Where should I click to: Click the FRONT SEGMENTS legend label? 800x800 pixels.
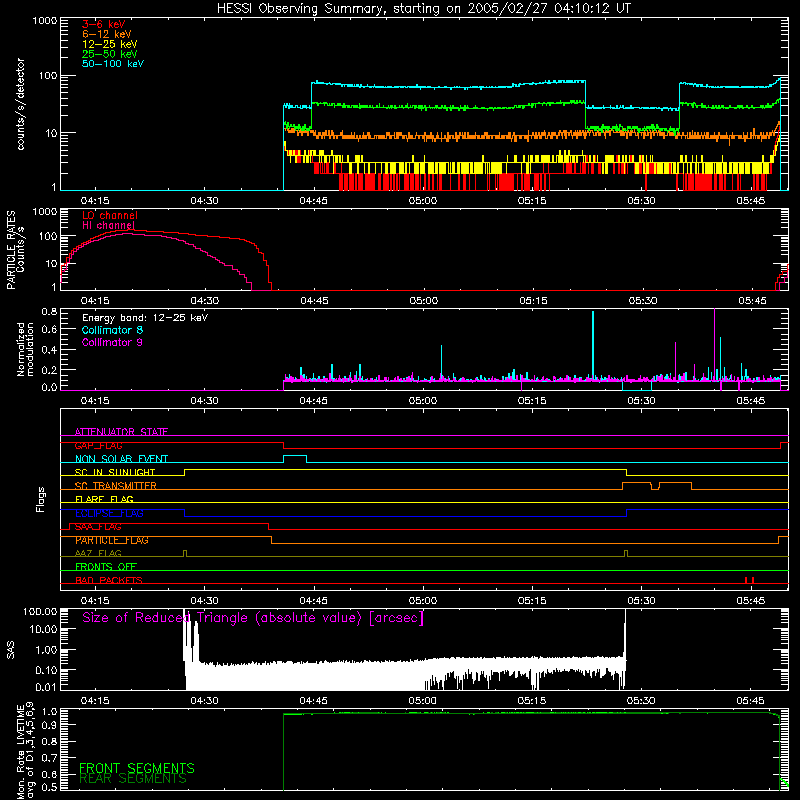click(137, 768)
